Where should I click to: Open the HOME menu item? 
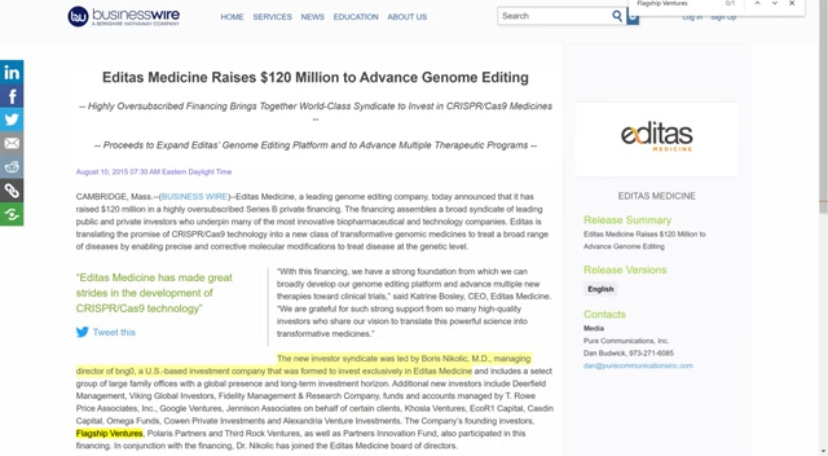tap(232, 17)
